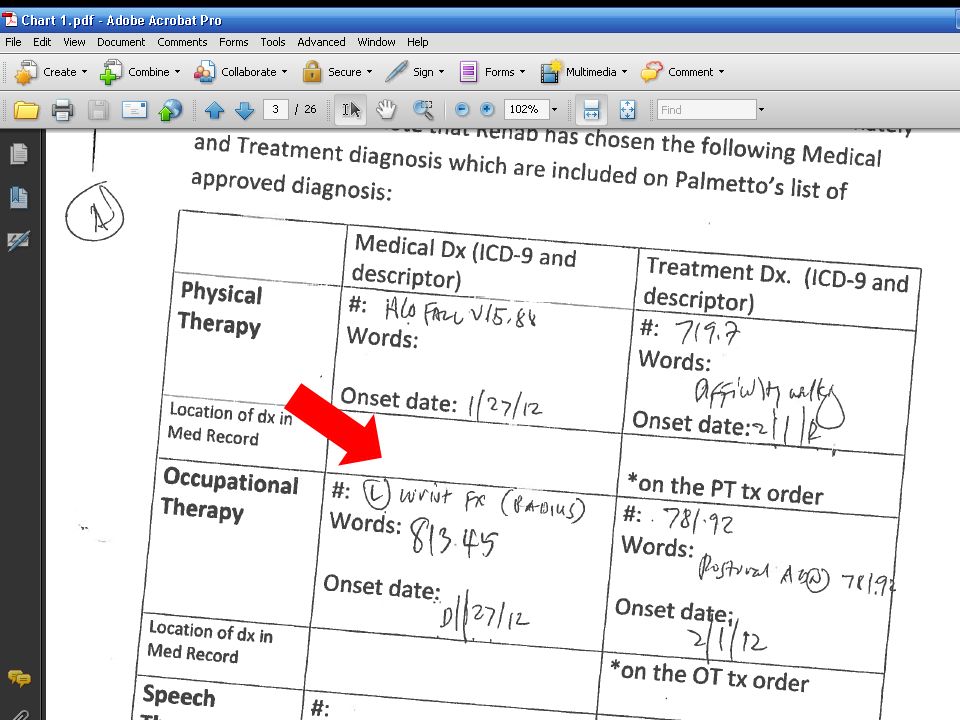Image resolution: width=960 pixels, height=720 pixels.
Task: Open the Pages panel in sidebar
Action: tap(19, 154)
